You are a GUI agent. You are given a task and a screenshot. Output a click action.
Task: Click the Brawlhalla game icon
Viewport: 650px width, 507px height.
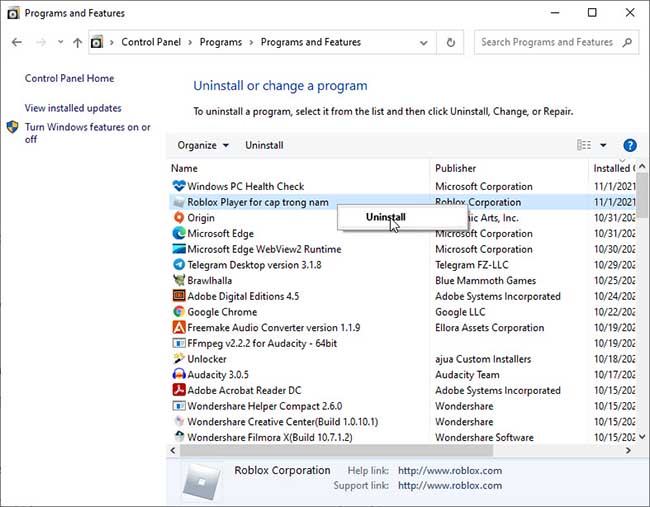coord(179,280)
